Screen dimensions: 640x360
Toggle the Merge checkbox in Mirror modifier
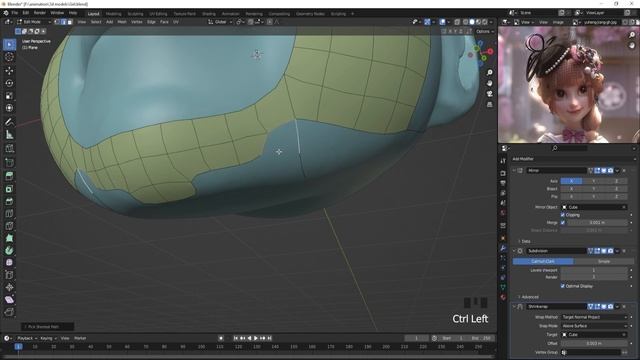[x=563, y=222]
